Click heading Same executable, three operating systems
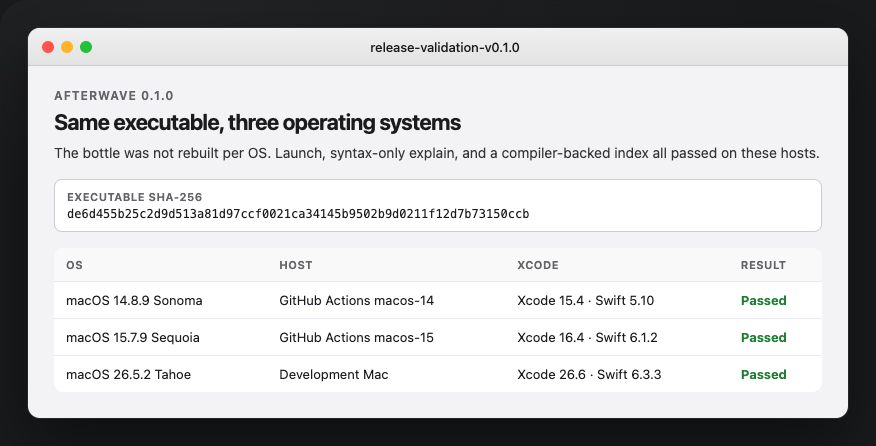Image resolution: width=876 pixels, height=446 pixels. pyautogui.click(x=258, y=122)
